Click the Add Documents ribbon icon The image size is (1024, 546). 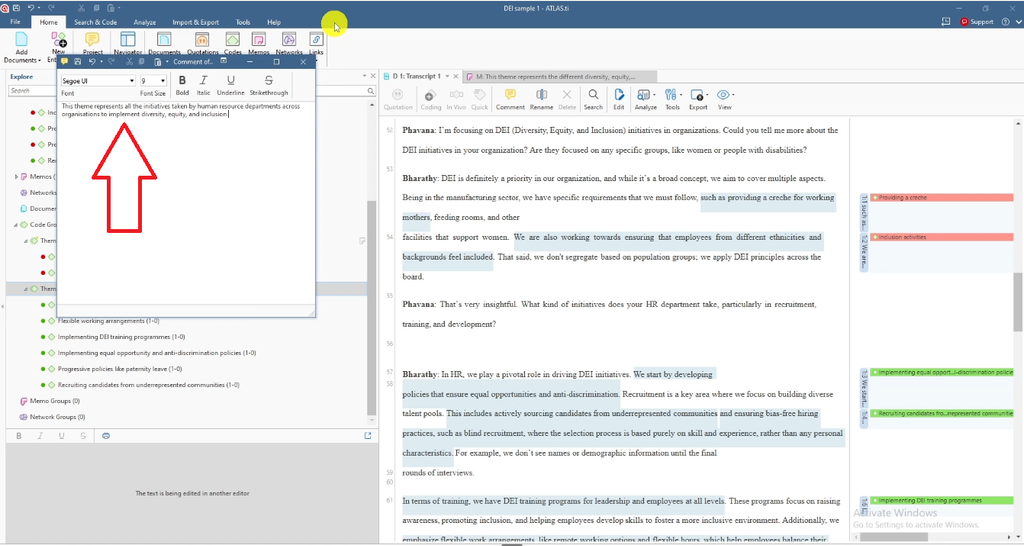(x=22, y=47)
